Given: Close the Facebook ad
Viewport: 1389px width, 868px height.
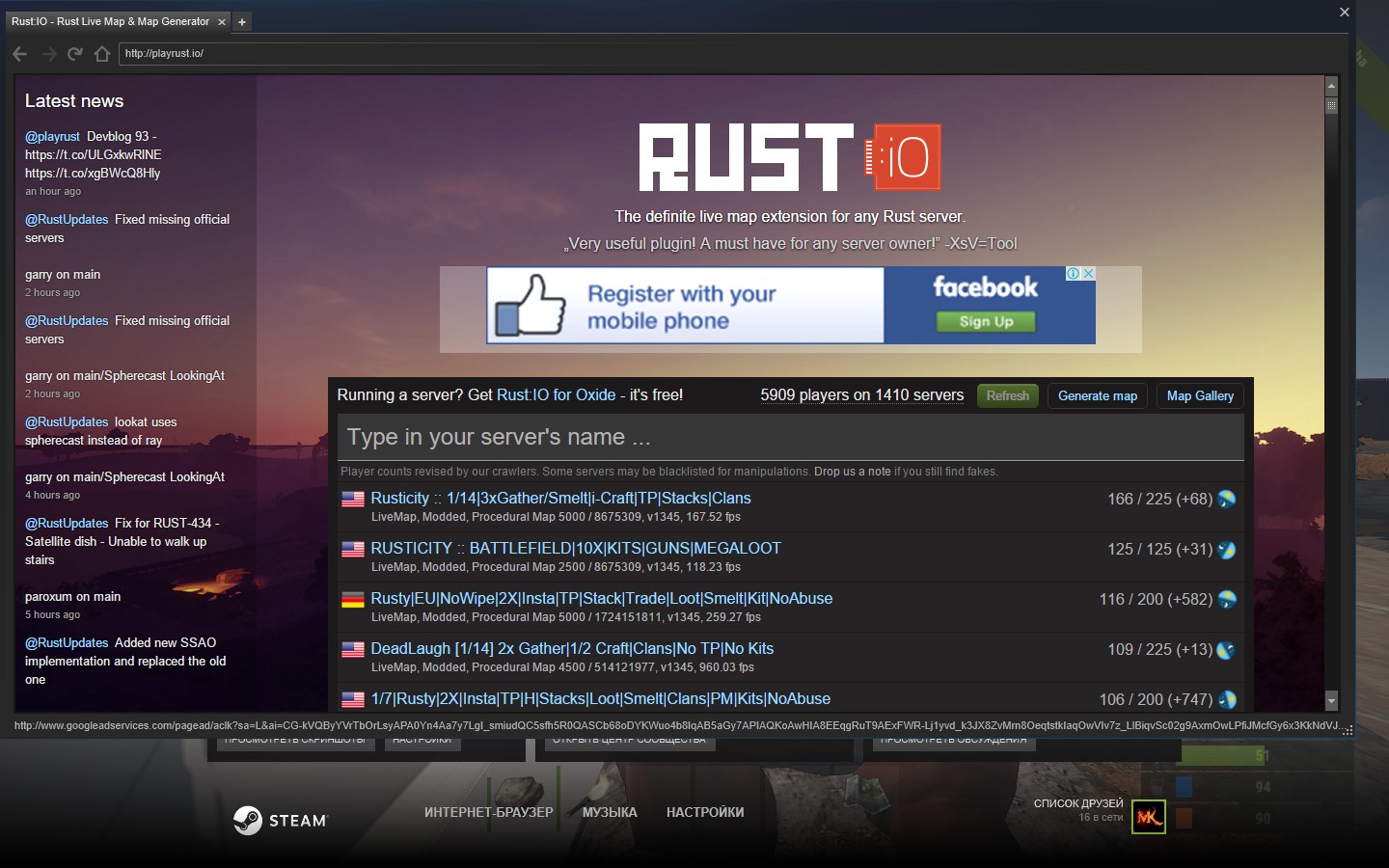Looking at the screenshot, I should 1088,274.
